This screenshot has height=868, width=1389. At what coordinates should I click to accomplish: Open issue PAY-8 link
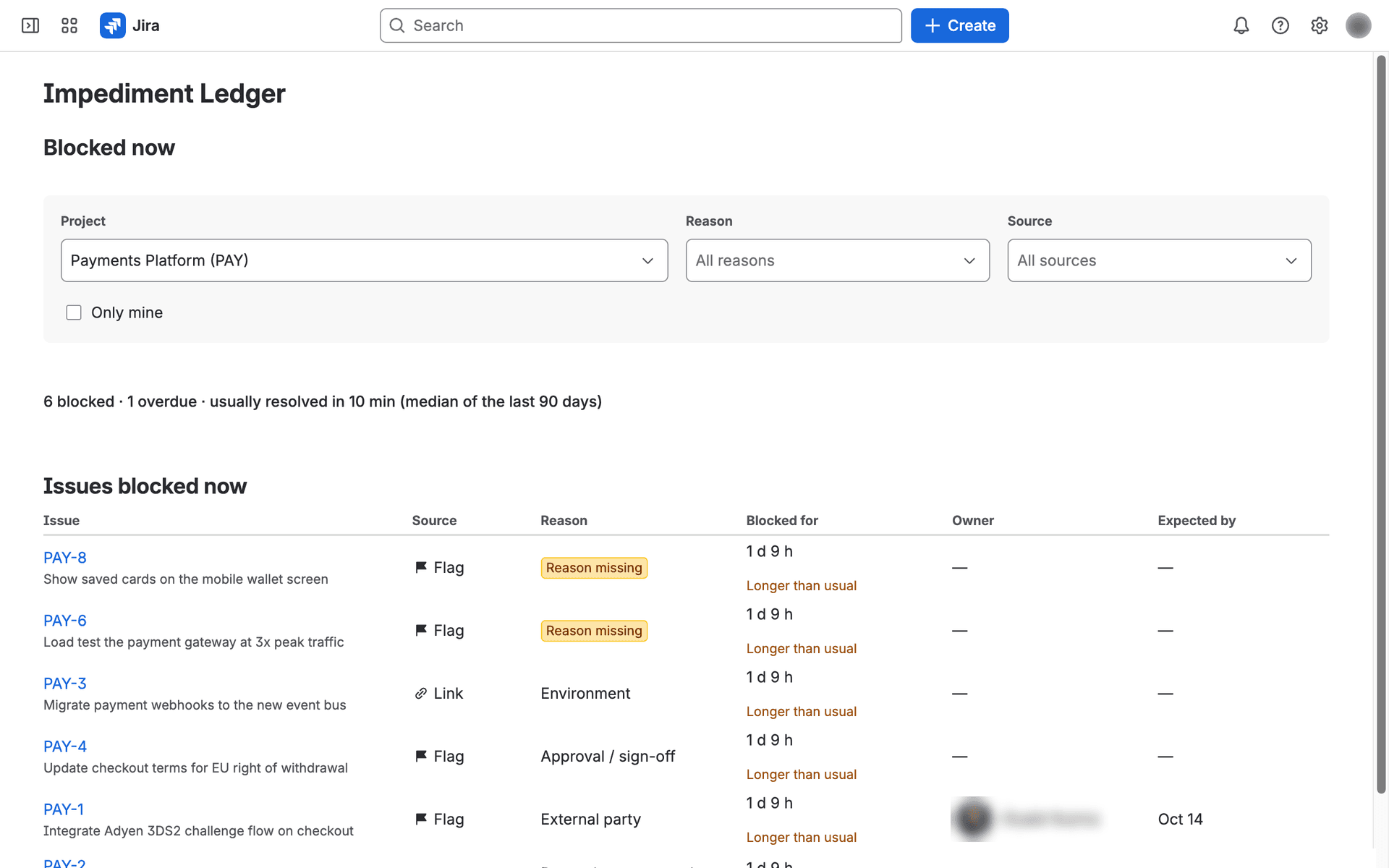pyautogui.click(x=65, y=558)
